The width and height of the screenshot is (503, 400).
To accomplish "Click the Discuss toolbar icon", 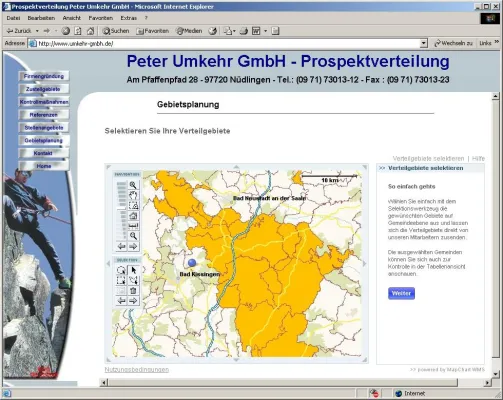I will 275,31.
